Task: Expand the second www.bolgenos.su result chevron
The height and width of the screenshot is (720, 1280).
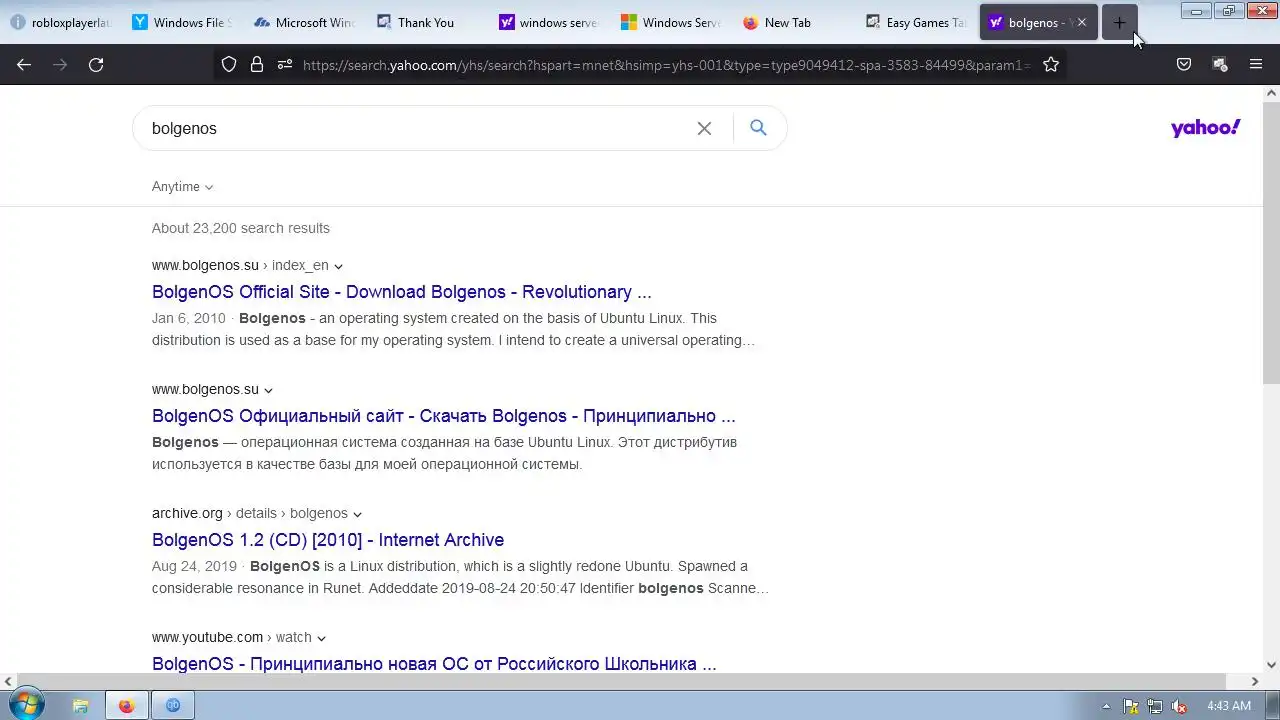Action: click(268, 390)
